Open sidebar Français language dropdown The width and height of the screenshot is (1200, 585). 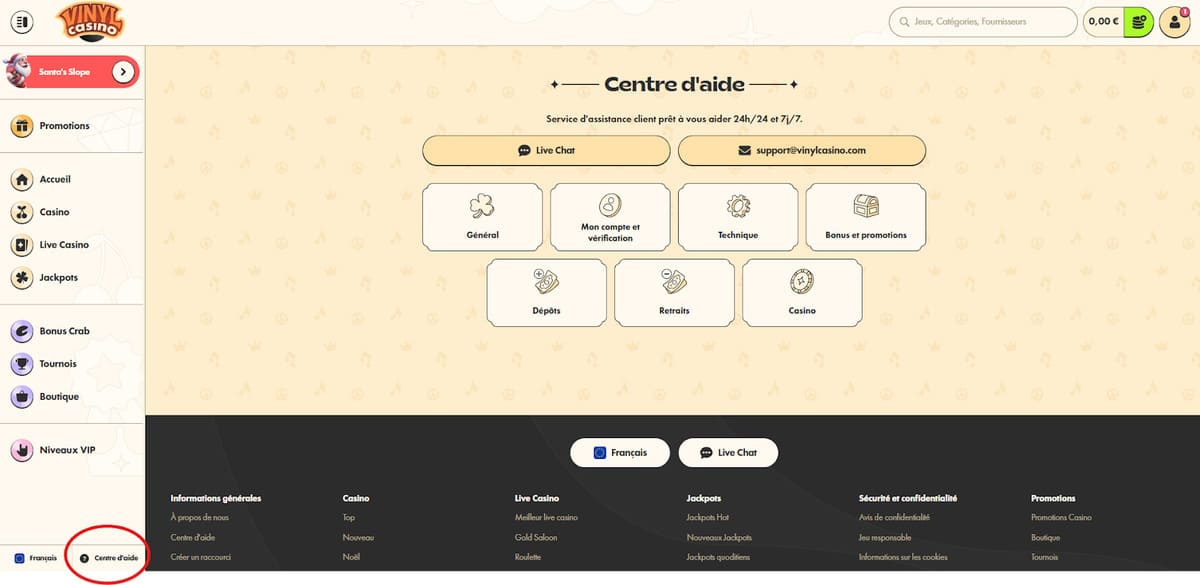tap(35, 558)
